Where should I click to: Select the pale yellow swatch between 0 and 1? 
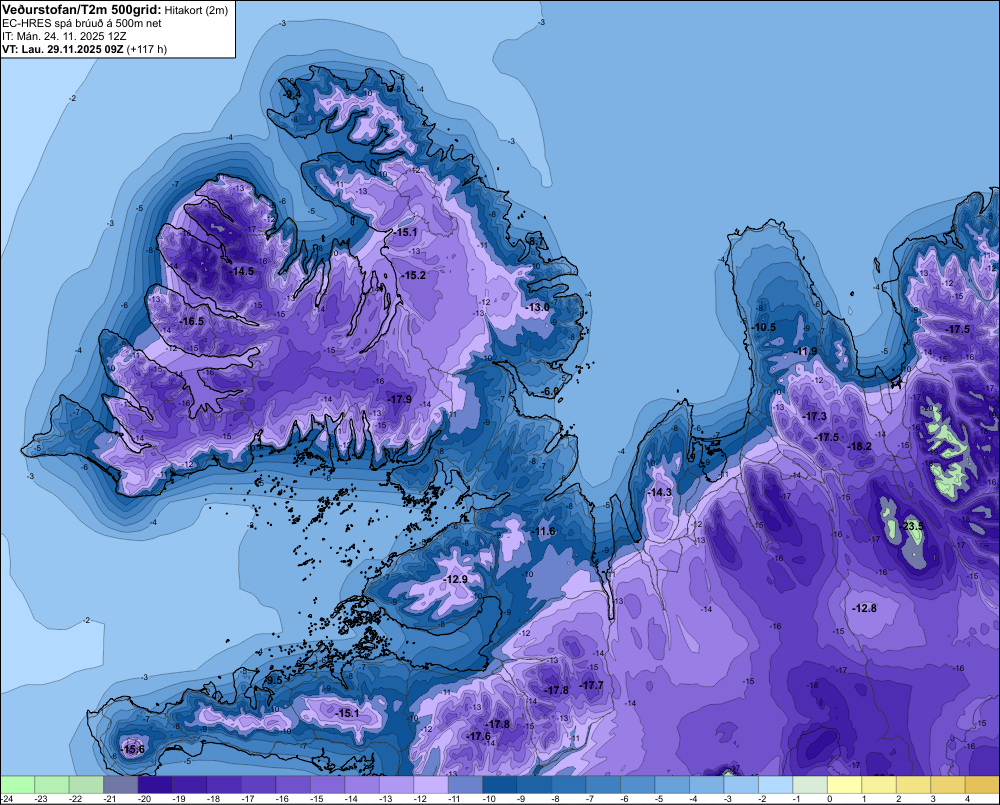[x=844, y=785]
